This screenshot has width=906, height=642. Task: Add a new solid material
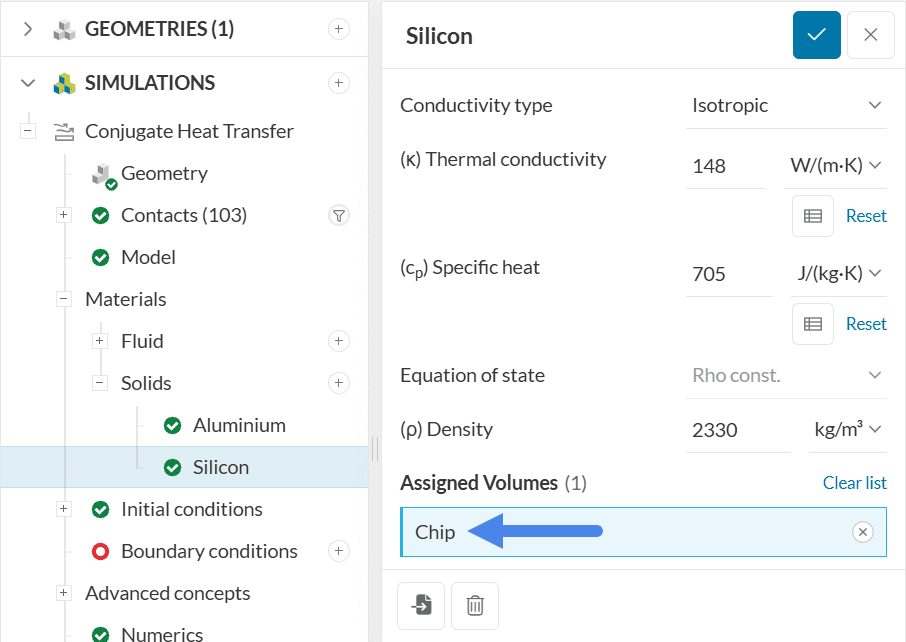(339, 383)
